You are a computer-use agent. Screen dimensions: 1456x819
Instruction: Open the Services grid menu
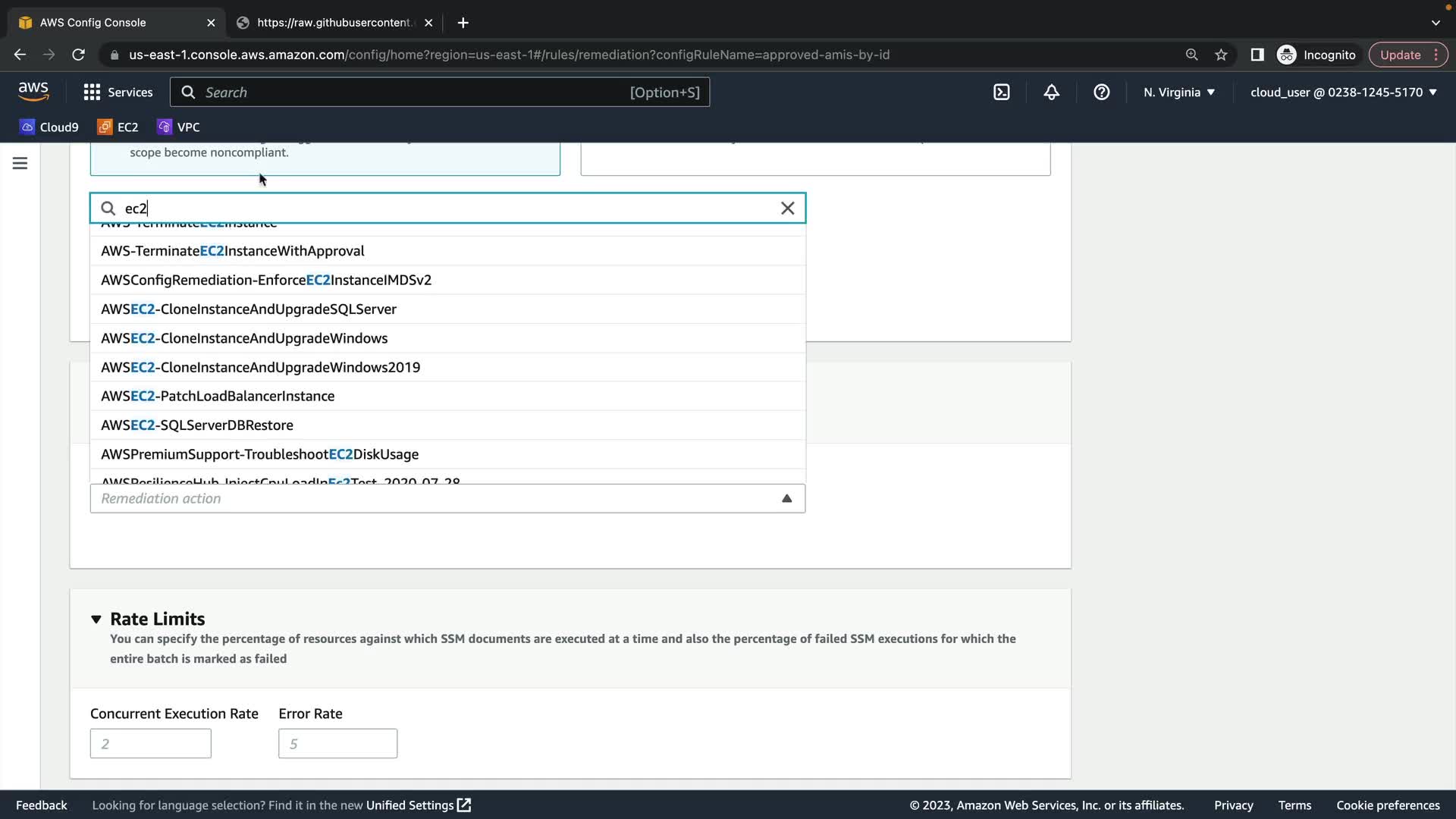(x=118, y=93)
